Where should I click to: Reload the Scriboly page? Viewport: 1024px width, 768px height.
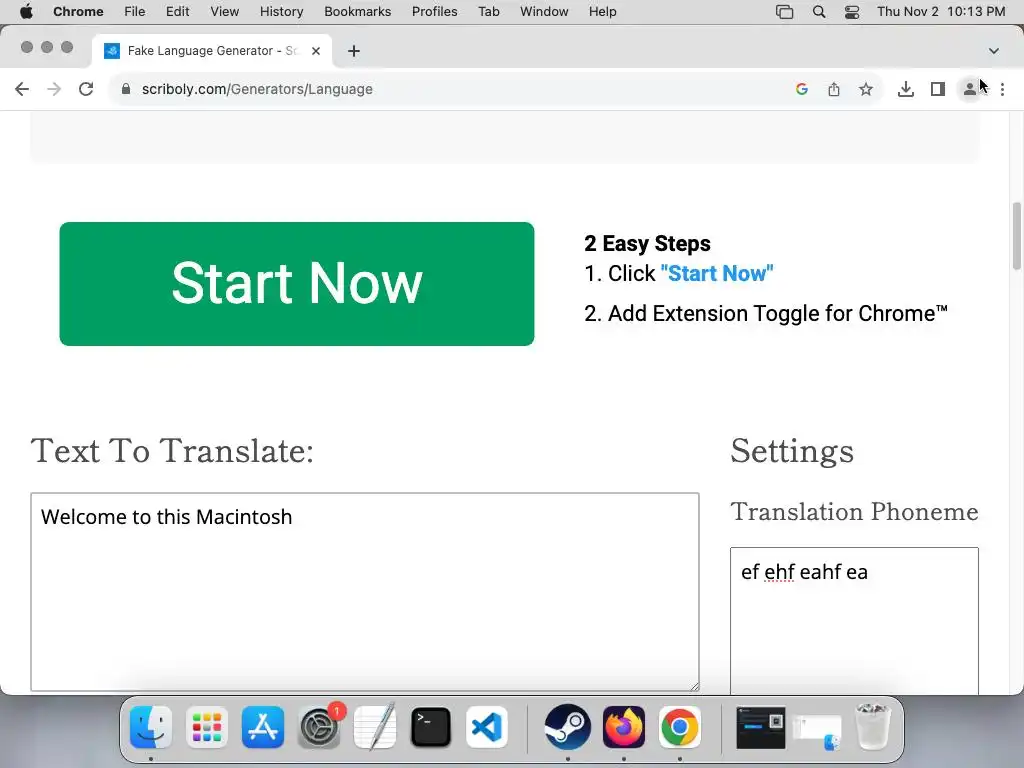86,89
